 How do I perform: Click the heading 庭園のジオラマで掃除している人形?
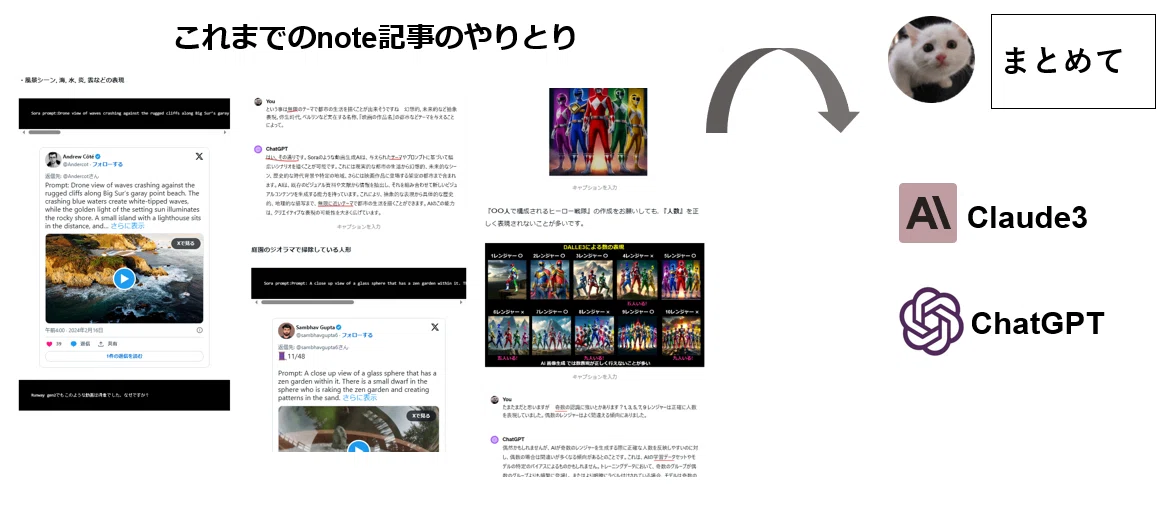[301, 249]
